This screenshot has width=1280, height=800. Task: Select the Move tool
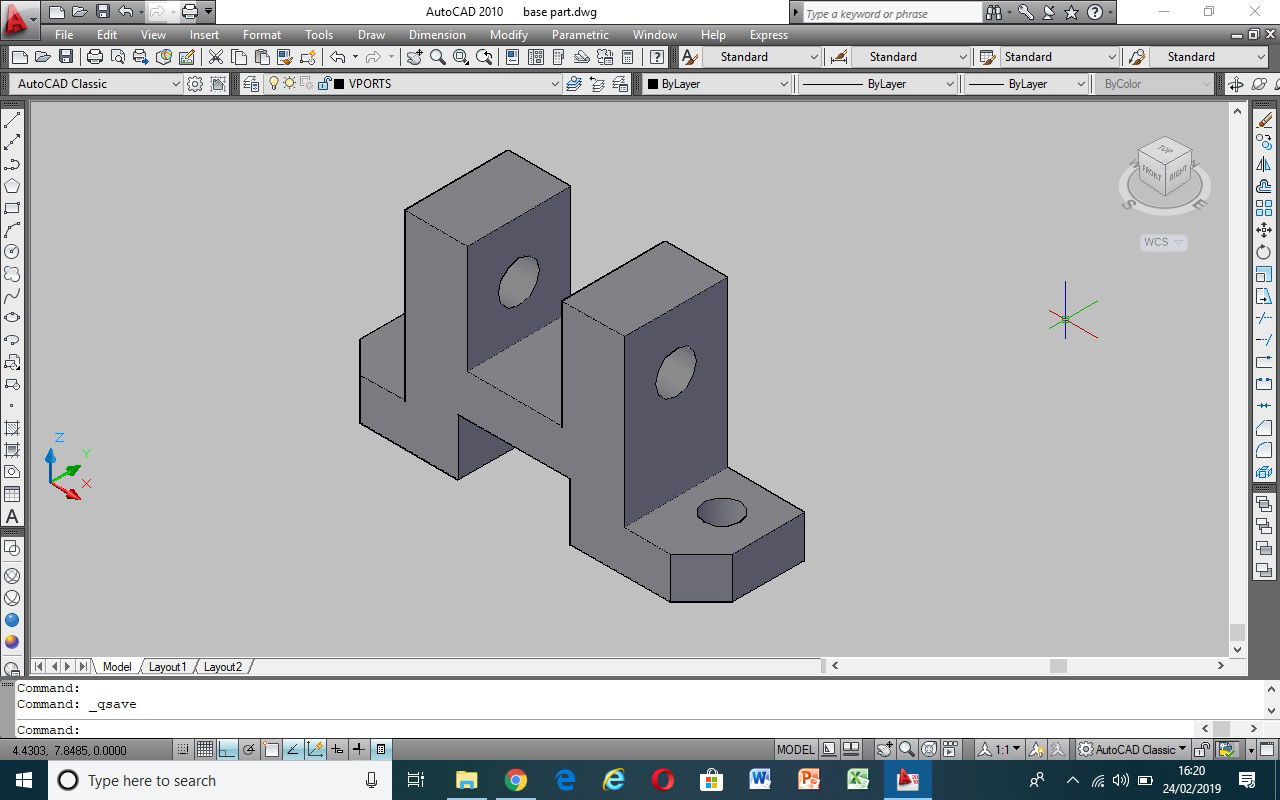1262,228
